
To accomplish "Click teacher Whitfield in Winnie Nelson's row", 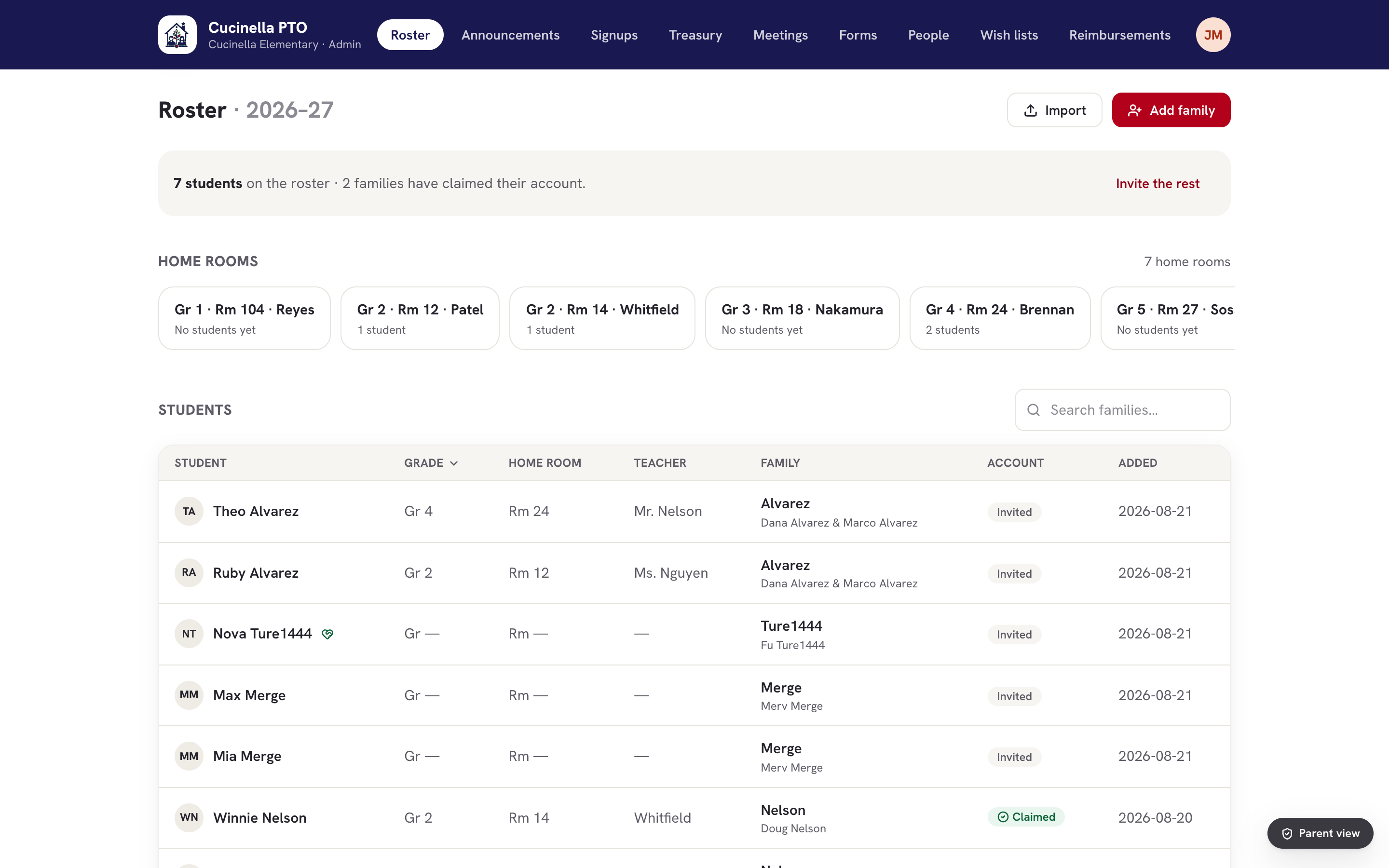I will click(x=662, y=817).
